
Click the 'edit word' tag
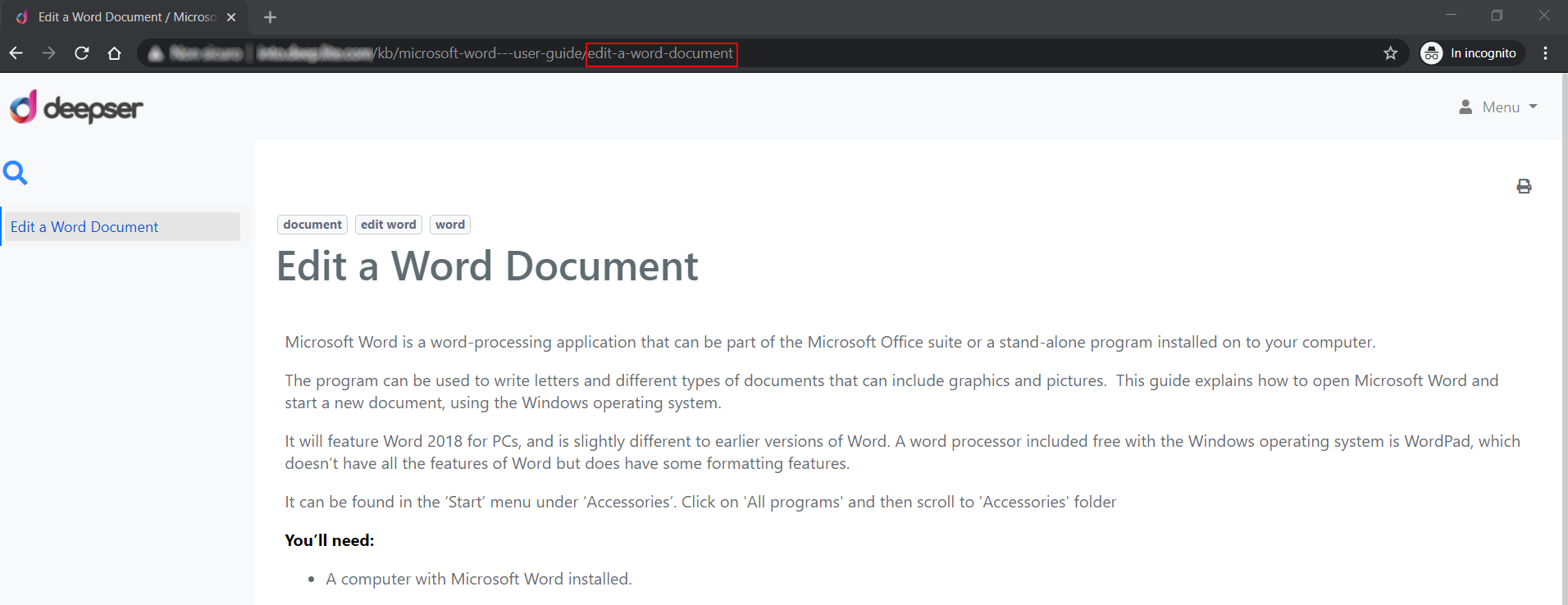(389, 225)
